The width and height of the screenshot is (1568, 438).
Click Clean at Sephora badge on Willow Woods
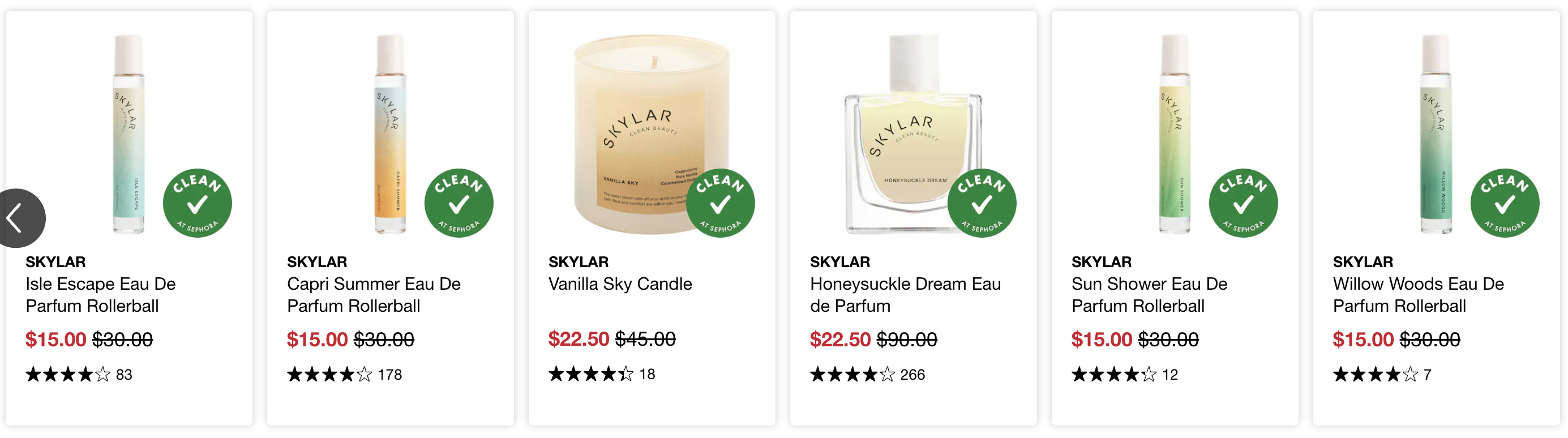click(1505, 203)
